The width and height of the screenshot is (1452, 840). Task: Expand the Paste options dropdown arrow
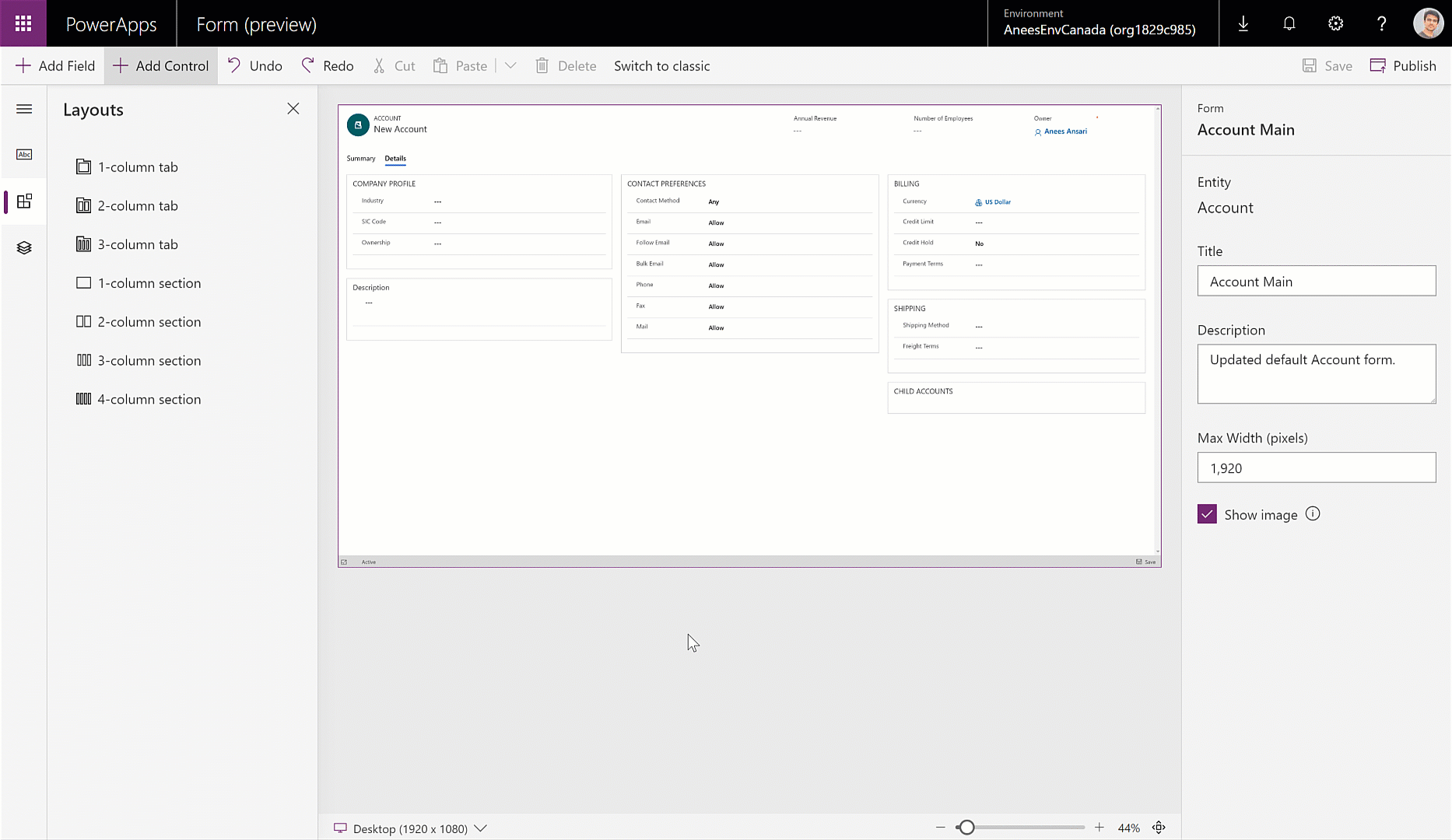tap(510, 66)
